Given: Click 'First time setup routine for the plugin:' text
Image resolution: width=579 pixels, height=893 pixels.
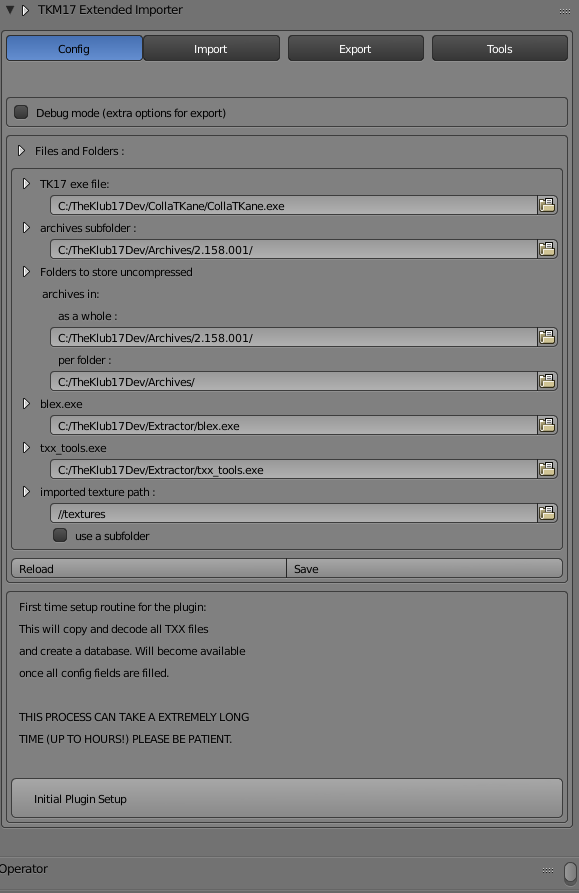Looking at the screenshot, I should point(113,607).
